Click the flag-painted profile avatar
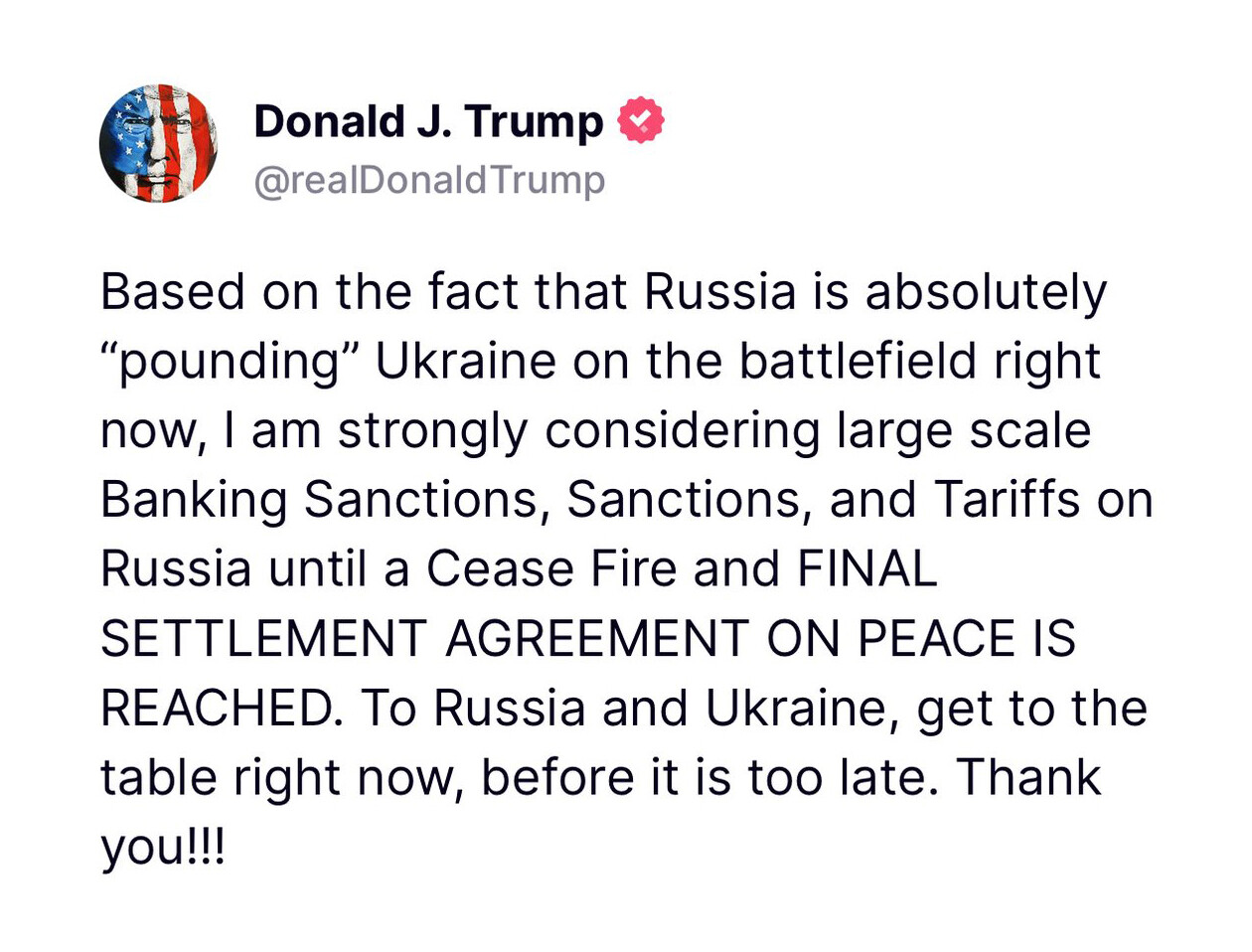Screen dimensions: 1252x952 tap(158, 143)
